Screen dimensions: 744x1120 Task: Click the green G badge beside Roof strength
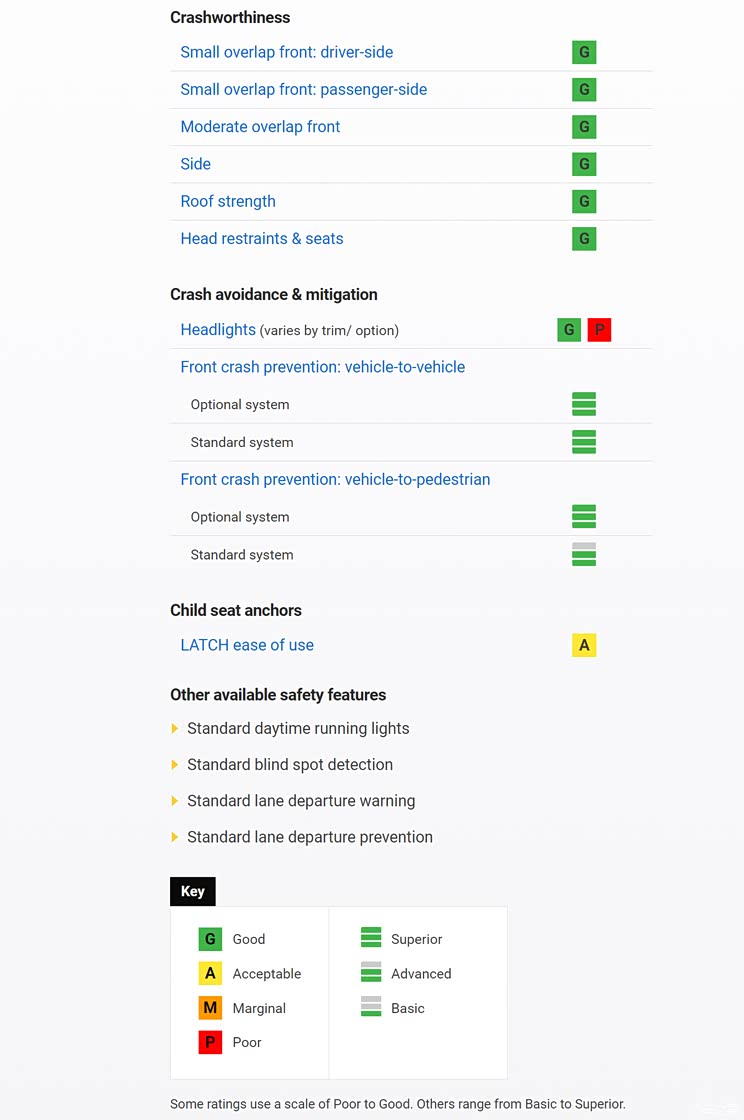[584, 201]
